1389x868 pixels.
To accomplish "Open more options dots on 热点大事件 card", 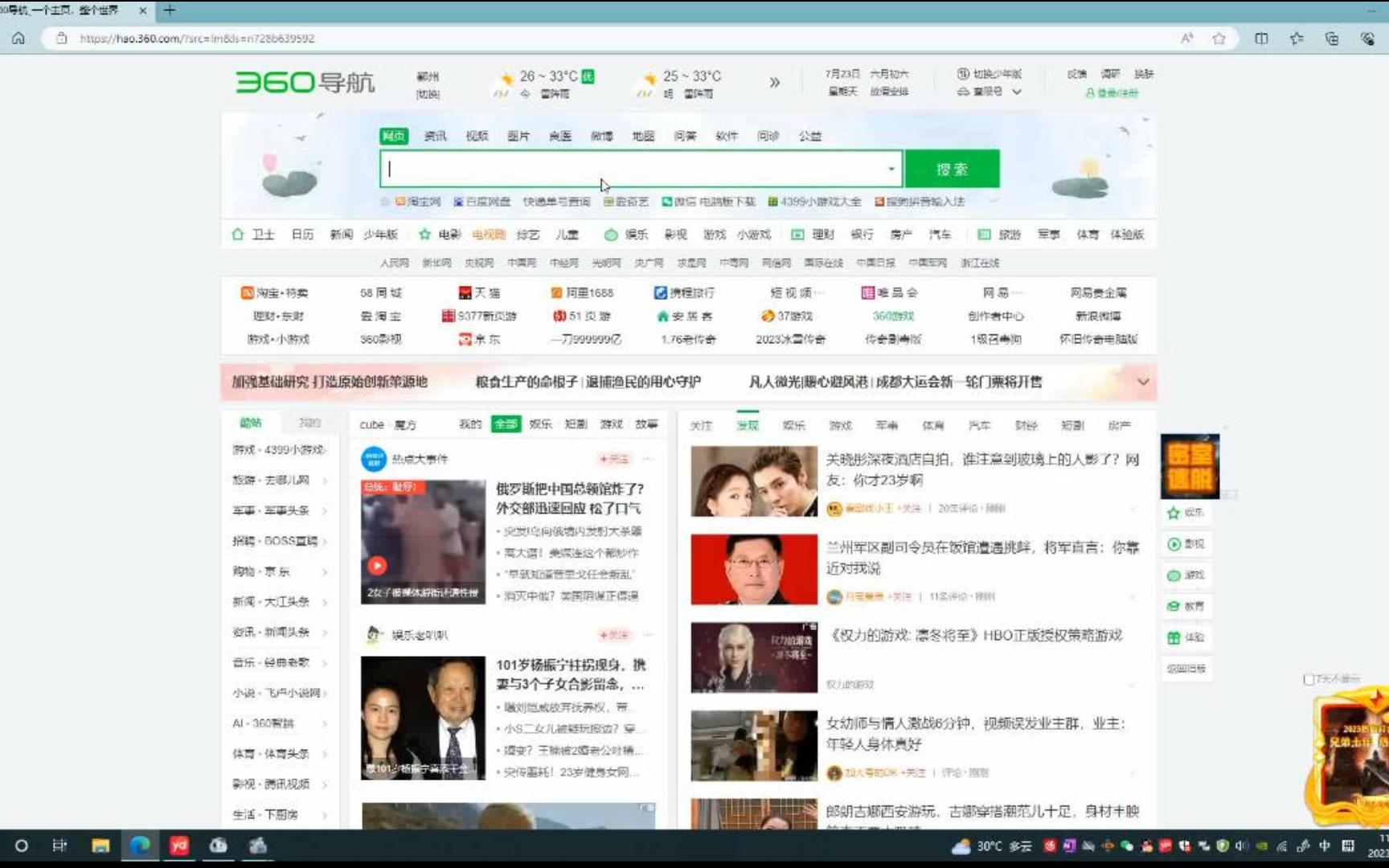I will click(x=648, y=459).
